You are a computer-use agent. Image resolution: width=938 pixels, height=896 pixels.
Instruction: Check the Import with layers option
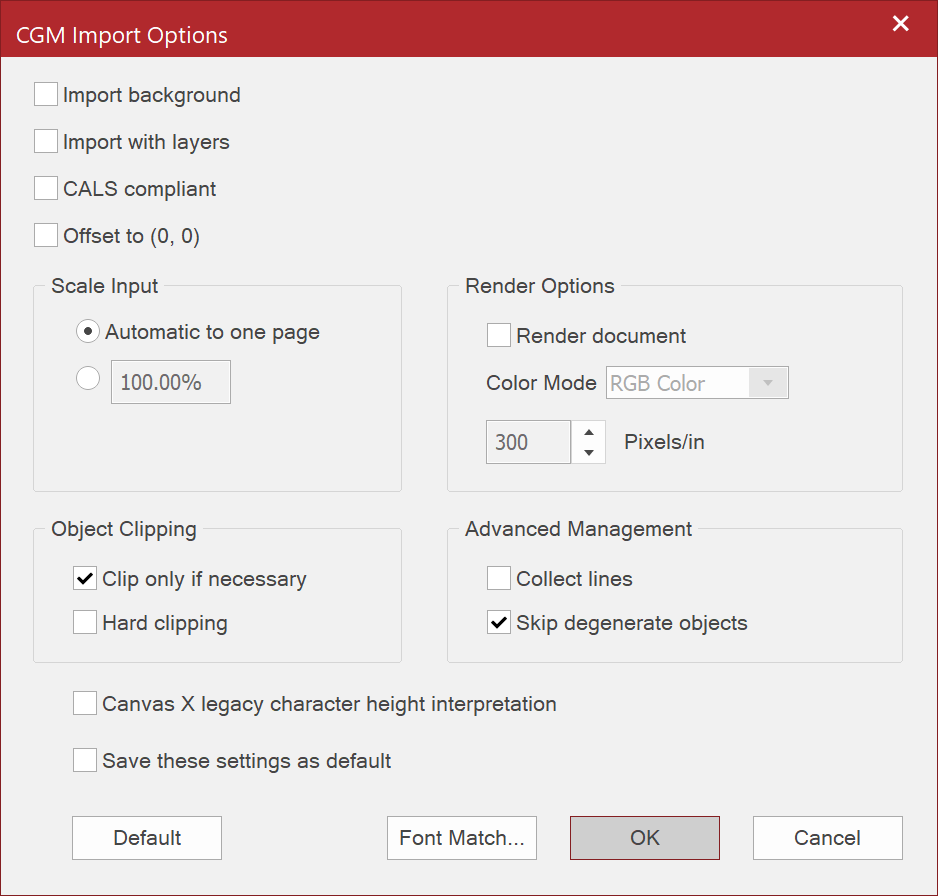tap(46, 142)
